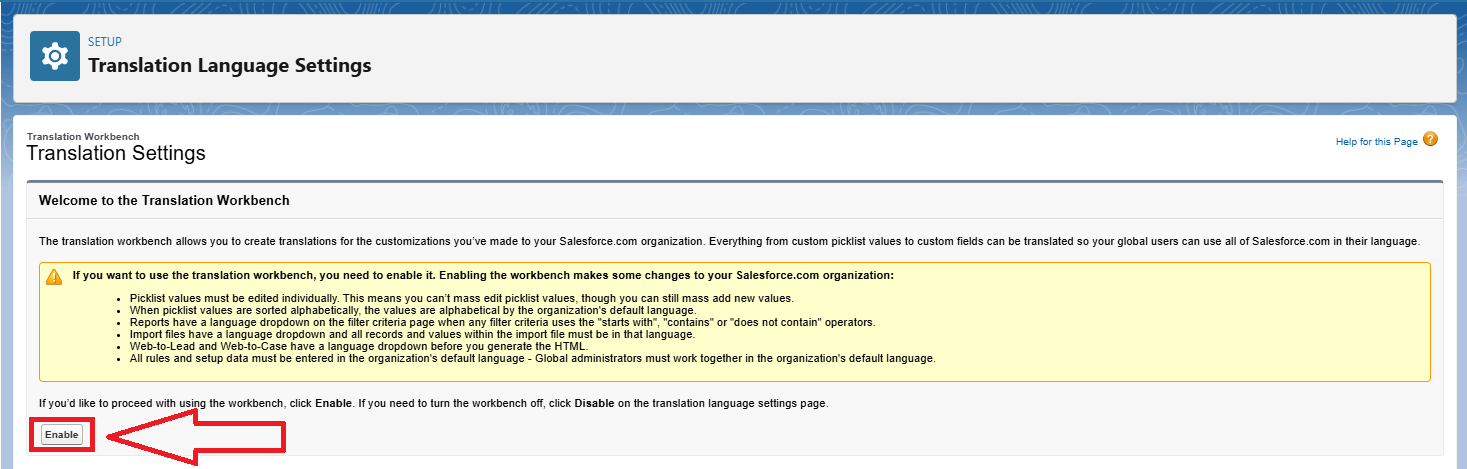
Task: Click the Welcome to the Translation Workbench header
Action: [164, 200]
